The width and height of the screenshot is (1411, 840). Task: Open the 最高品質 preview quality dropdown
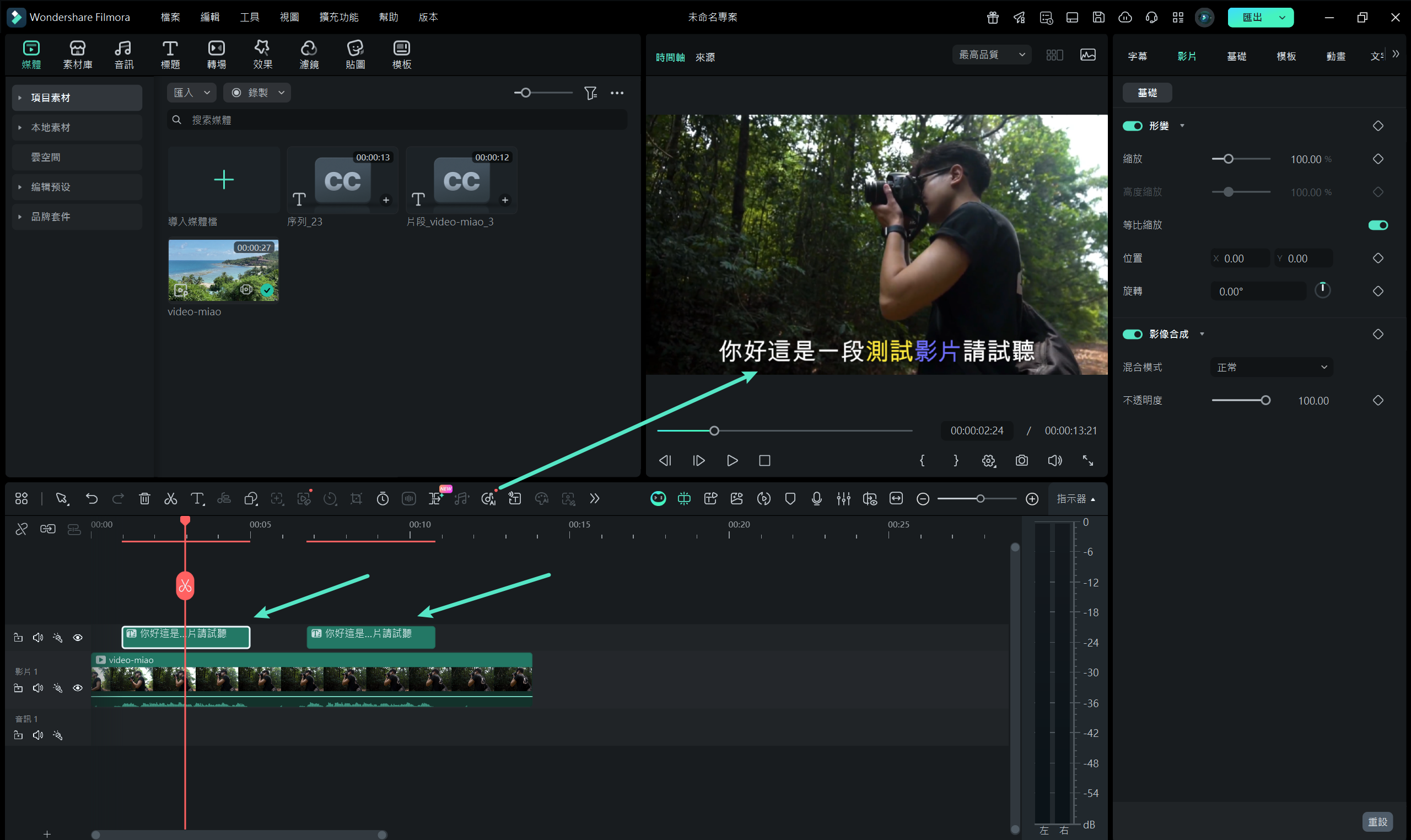[991, 55]
